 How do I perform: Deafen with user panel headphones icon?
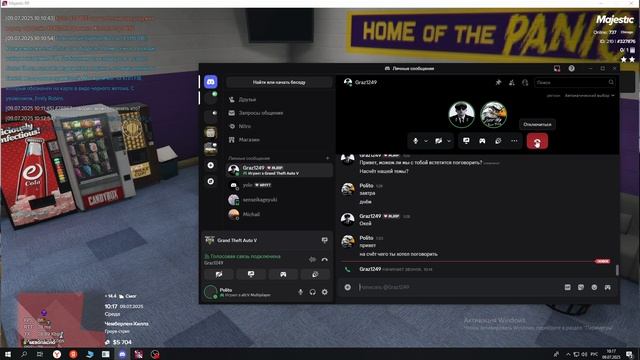click(312, 292)
